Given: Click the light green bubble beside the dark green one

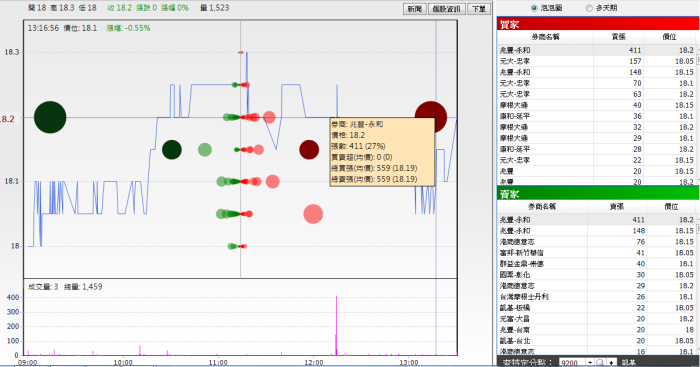Looking at the screenshot, I should click(204, 150).
